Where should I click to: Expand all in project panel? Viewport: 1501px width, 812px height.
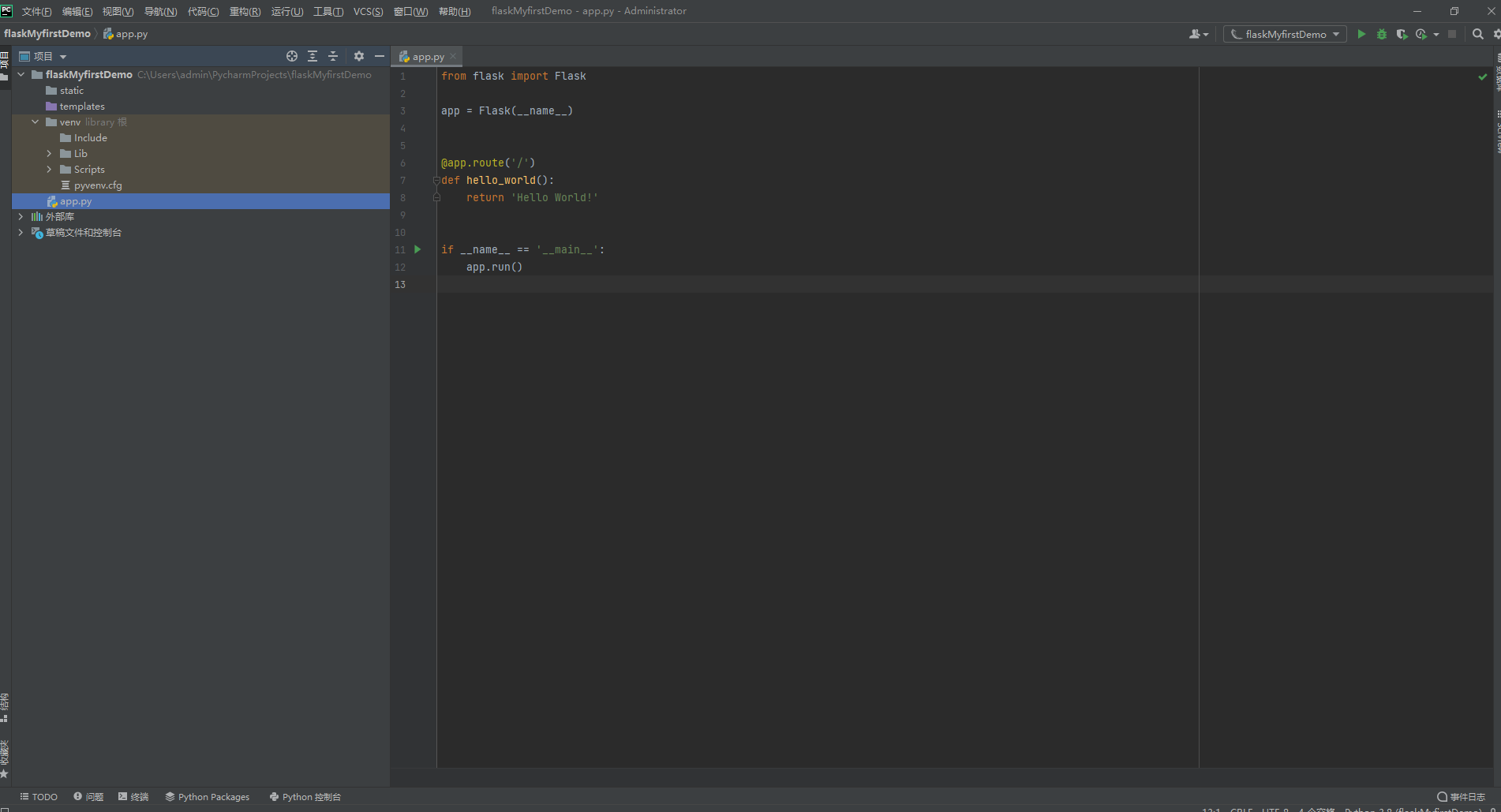[x=313, y=56]
